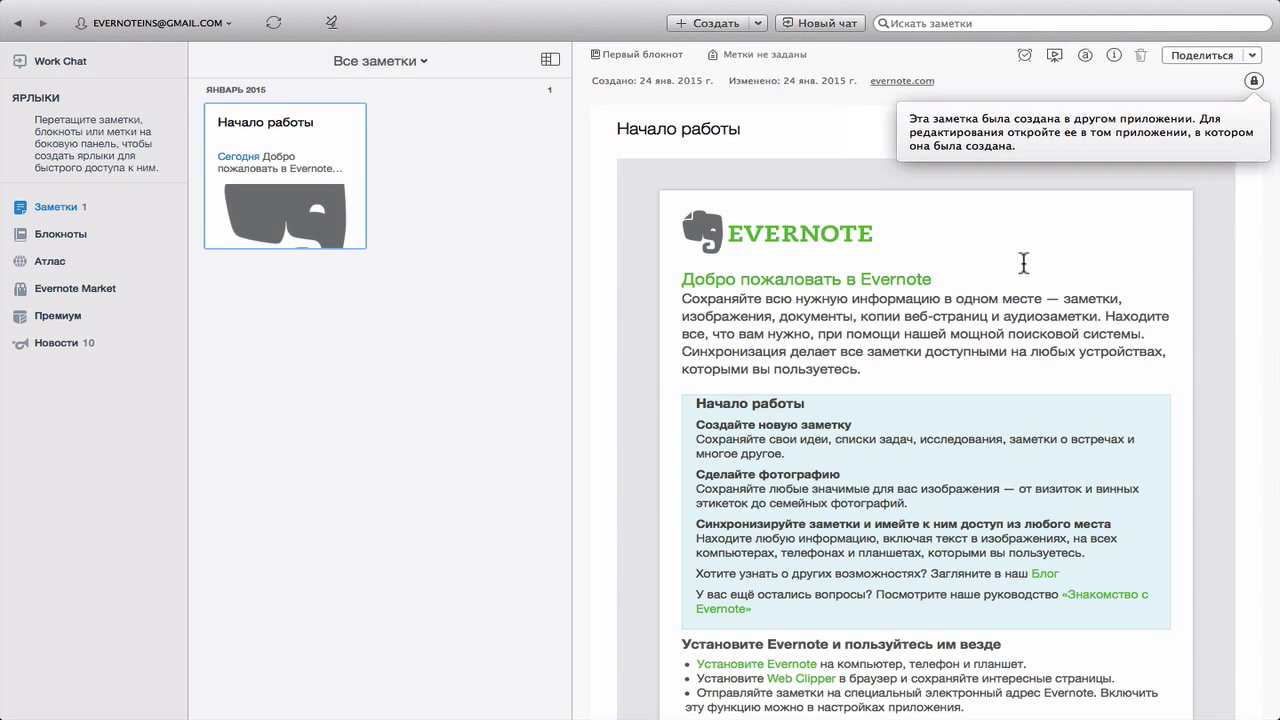1280x720 pixels.
Task: Open the EVERNOTEINS@GMAIL.COM account menu
Action: coord(153,23)
